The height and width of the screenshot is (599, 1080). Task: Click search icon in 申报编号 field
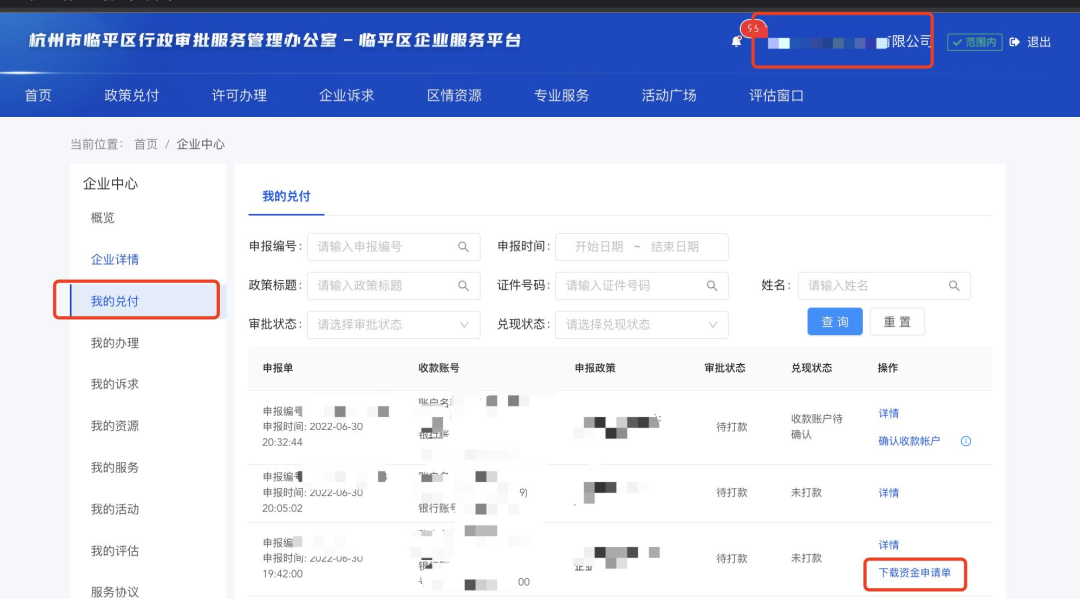tap(464, 246)
